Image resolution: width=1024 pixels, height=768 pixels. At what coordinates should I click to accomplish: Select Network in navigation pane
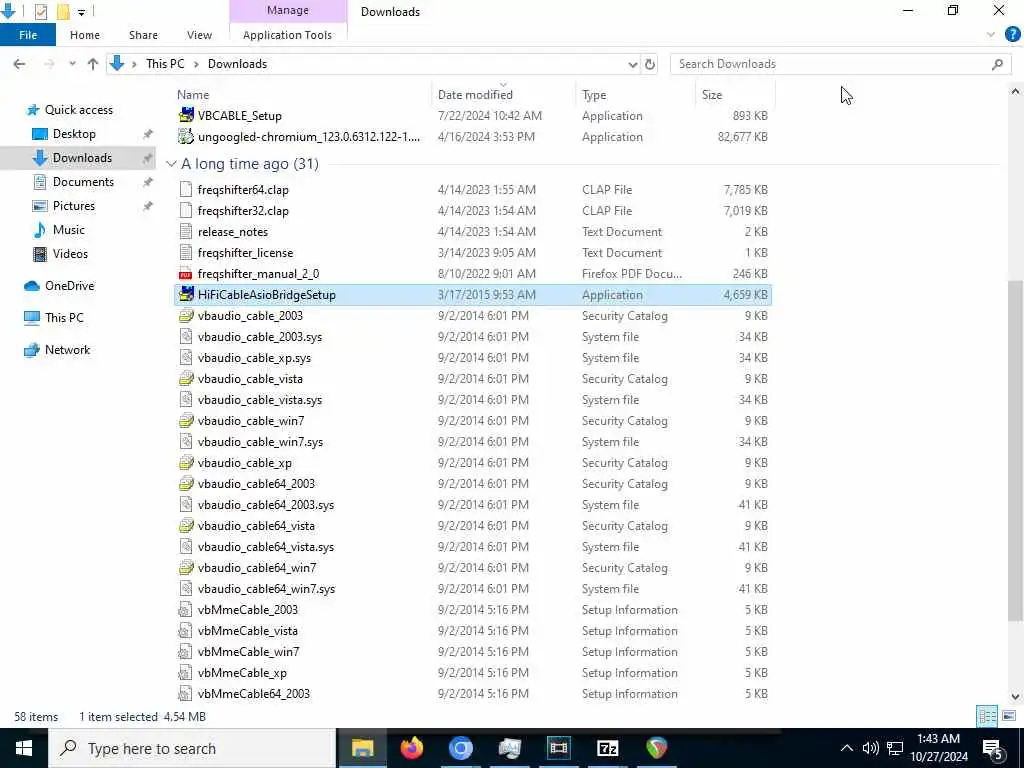coord(67,350)
